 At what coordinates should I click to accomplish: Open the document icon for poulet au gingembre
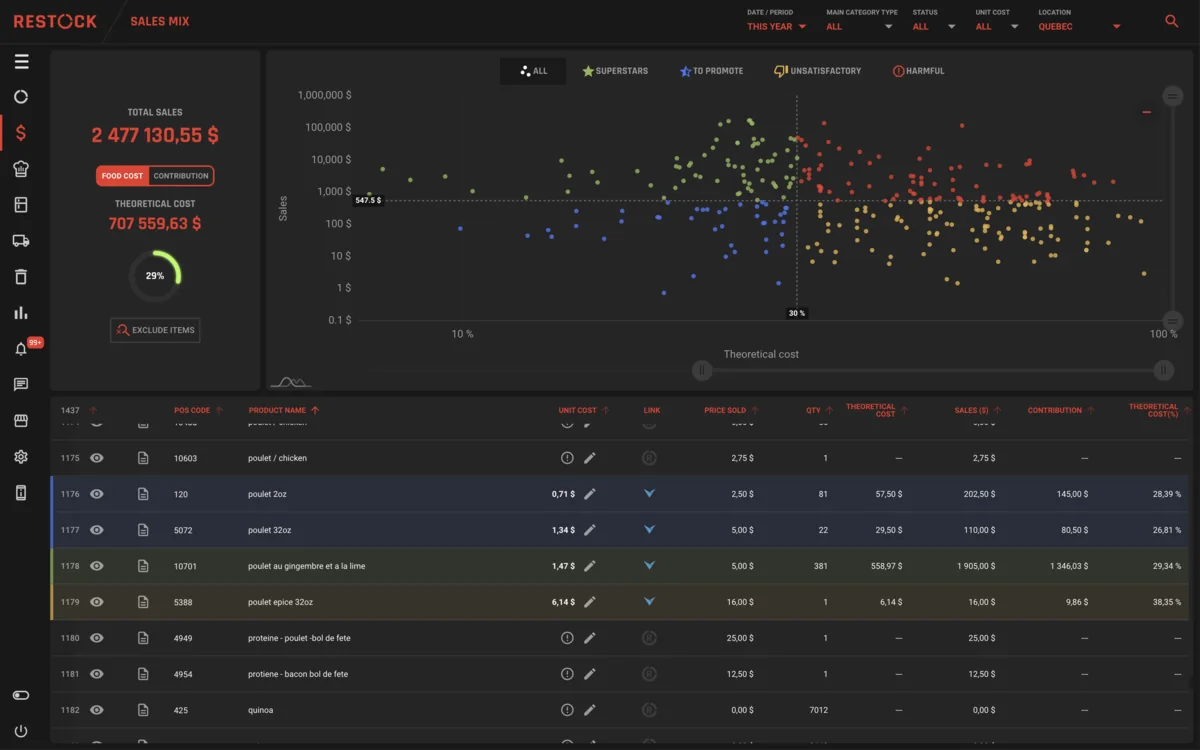[x=143, y=566]
